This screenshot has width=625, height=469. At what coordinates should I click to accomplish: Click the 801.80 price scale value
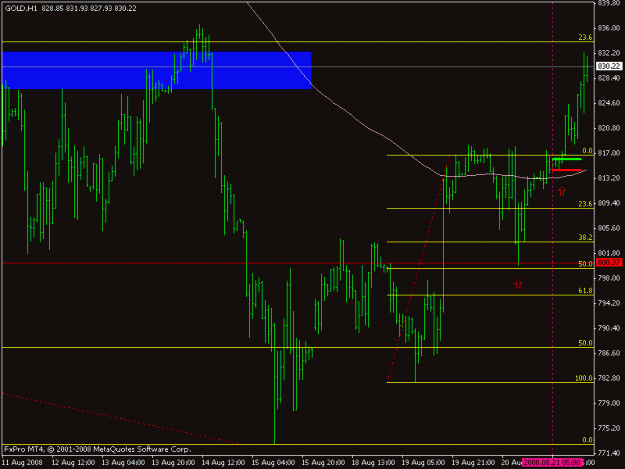(609, 253)
